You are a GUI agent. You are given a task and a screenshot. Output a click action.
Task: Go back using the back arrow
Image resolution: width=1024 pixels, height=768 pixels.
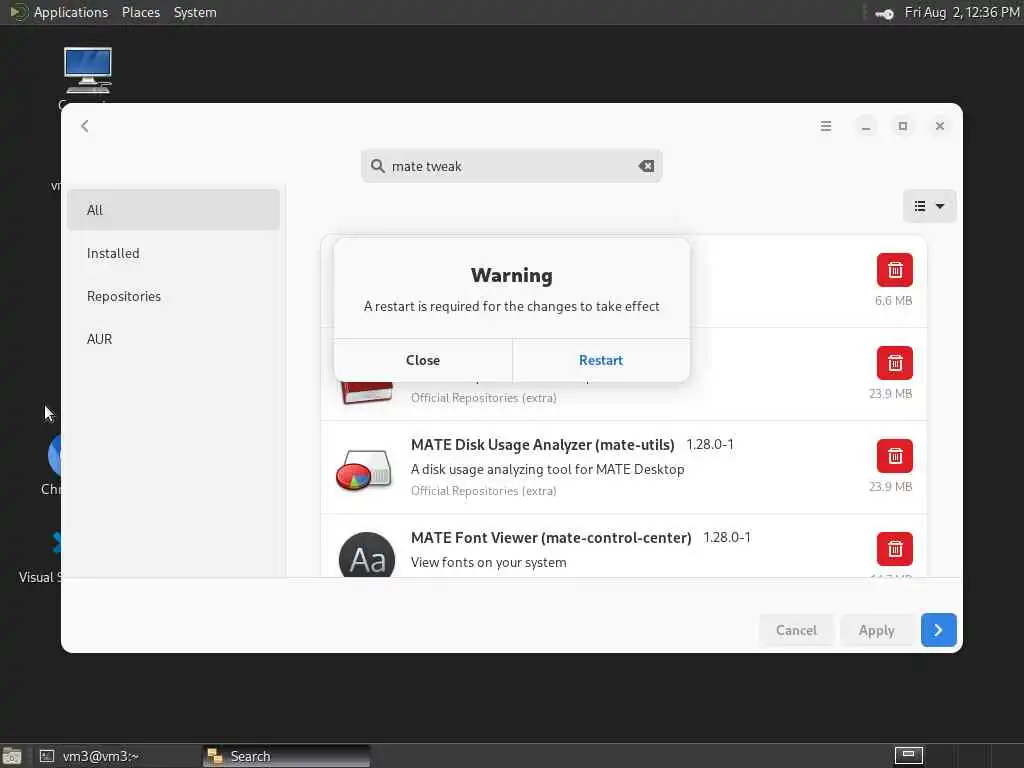[x=85, y=126]
